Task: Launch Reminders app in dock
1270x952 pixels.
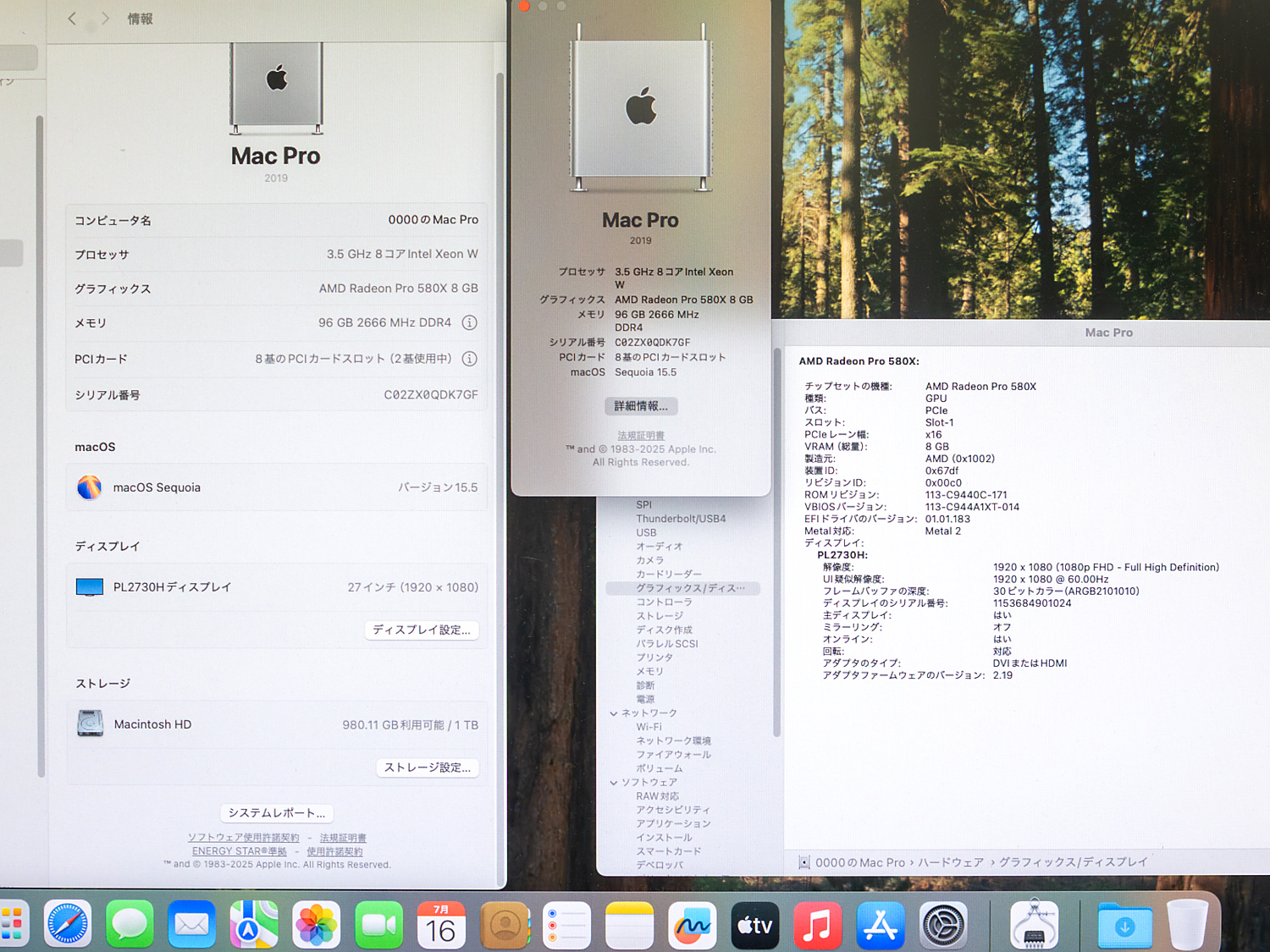Action: (566, 924)
